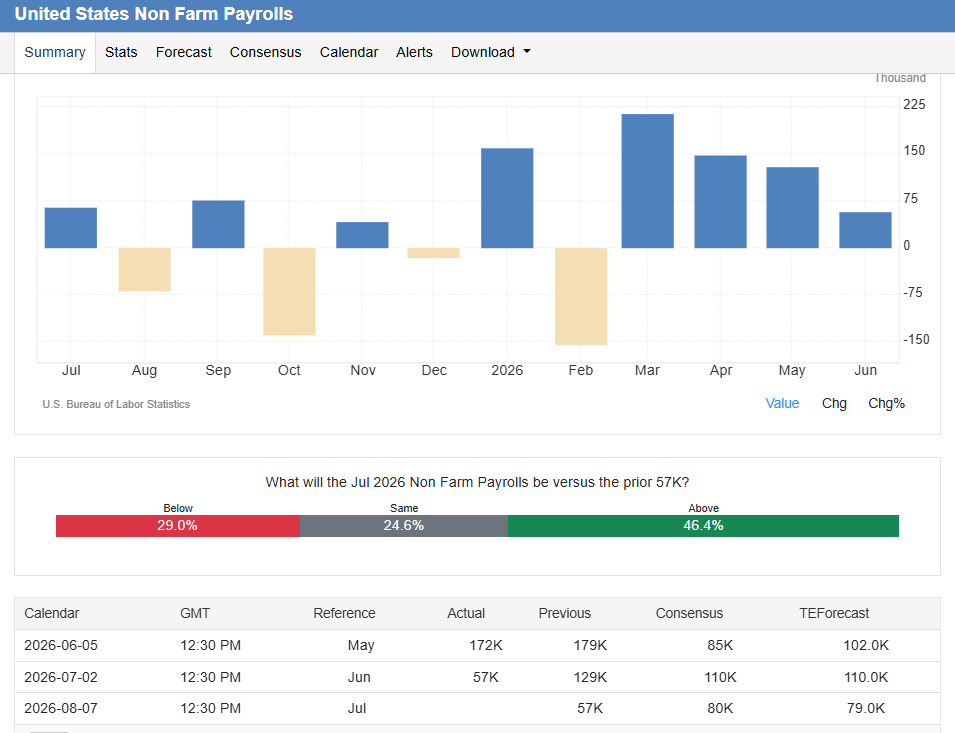The image size is (955, 733).
Task: Click the October negative bar
Action: pos(289,292)
